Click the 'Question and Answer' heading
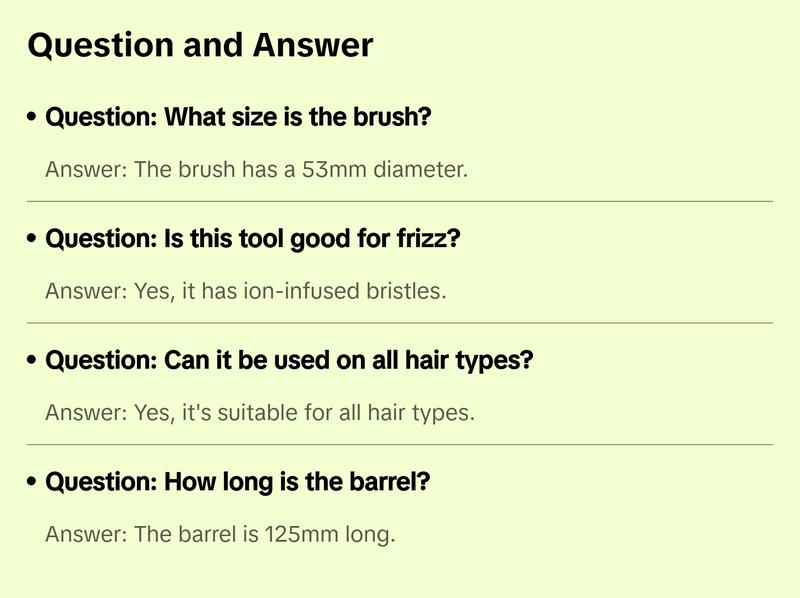Viewport: 800px width, 598px height. 200,45
